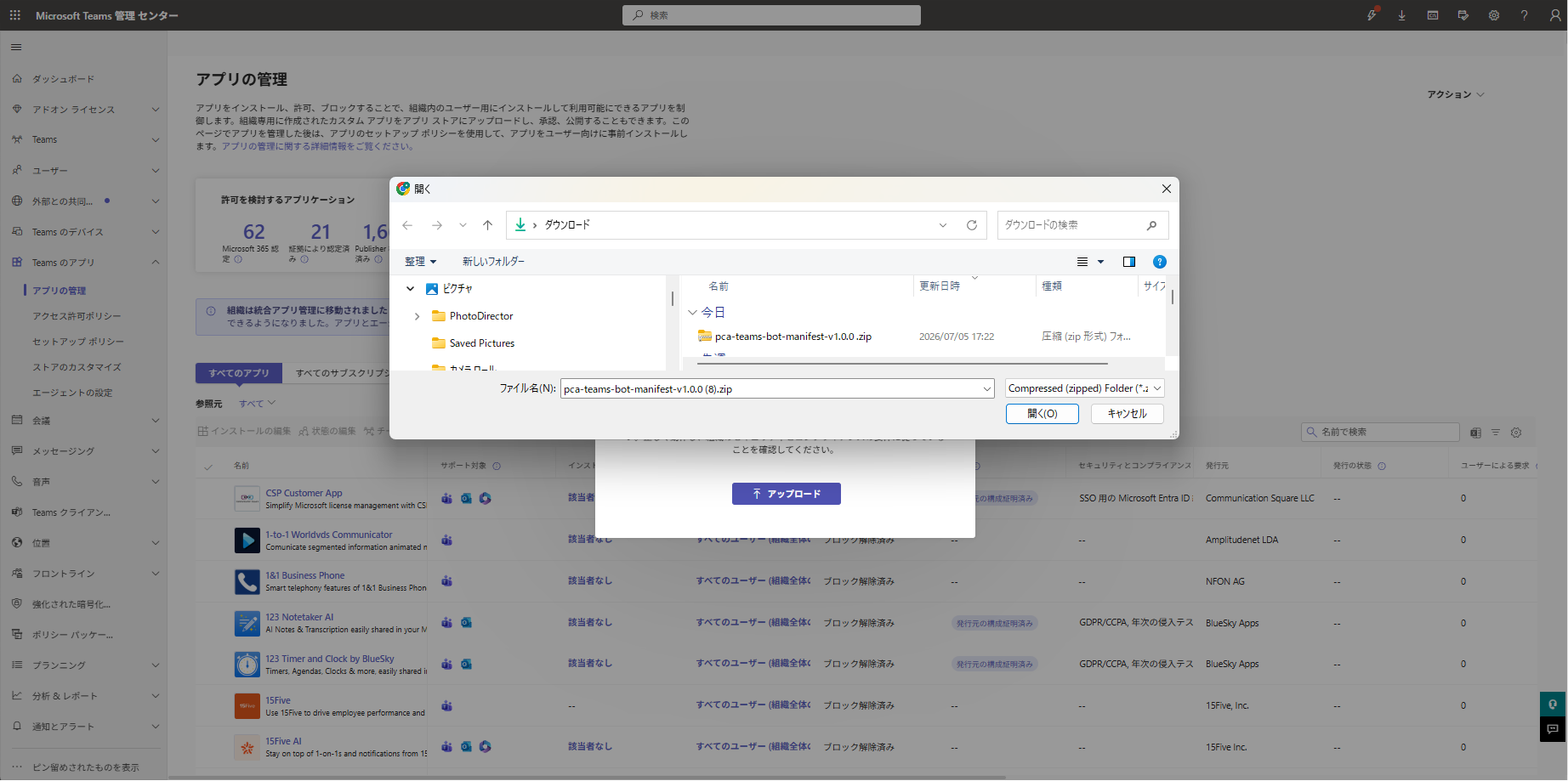This screenshot has height=781, width=1568.
Task: Change the file list view layout icon
Action: (x=1082, y=262)
